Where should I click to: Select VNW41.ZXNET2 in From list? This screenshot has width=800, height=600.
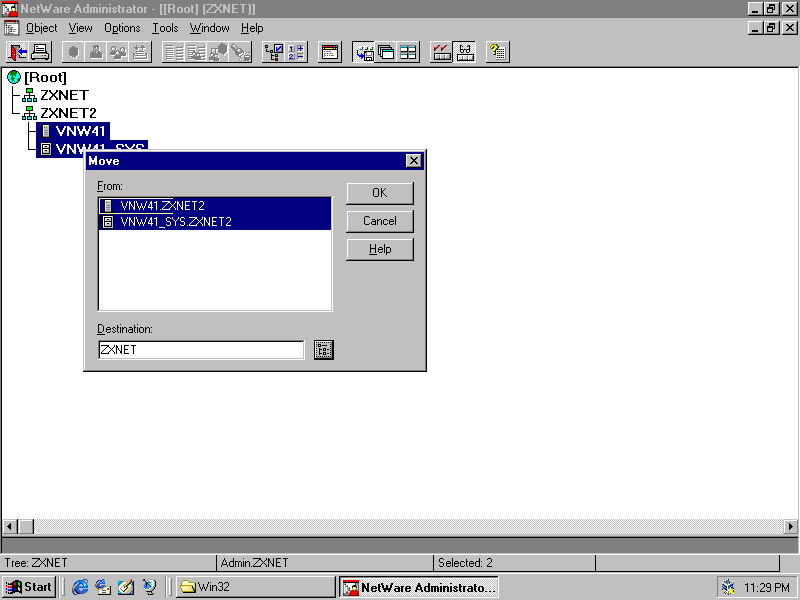click(x=215, y=206)
